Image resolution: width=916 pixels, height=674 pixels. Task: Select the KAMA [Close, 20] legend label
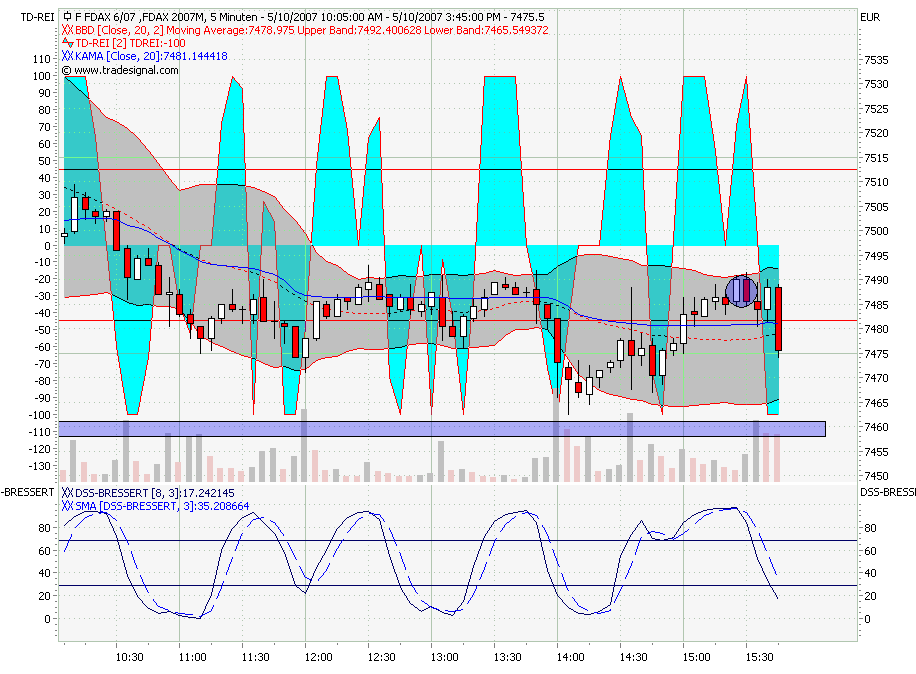click(x=150, y=57)
